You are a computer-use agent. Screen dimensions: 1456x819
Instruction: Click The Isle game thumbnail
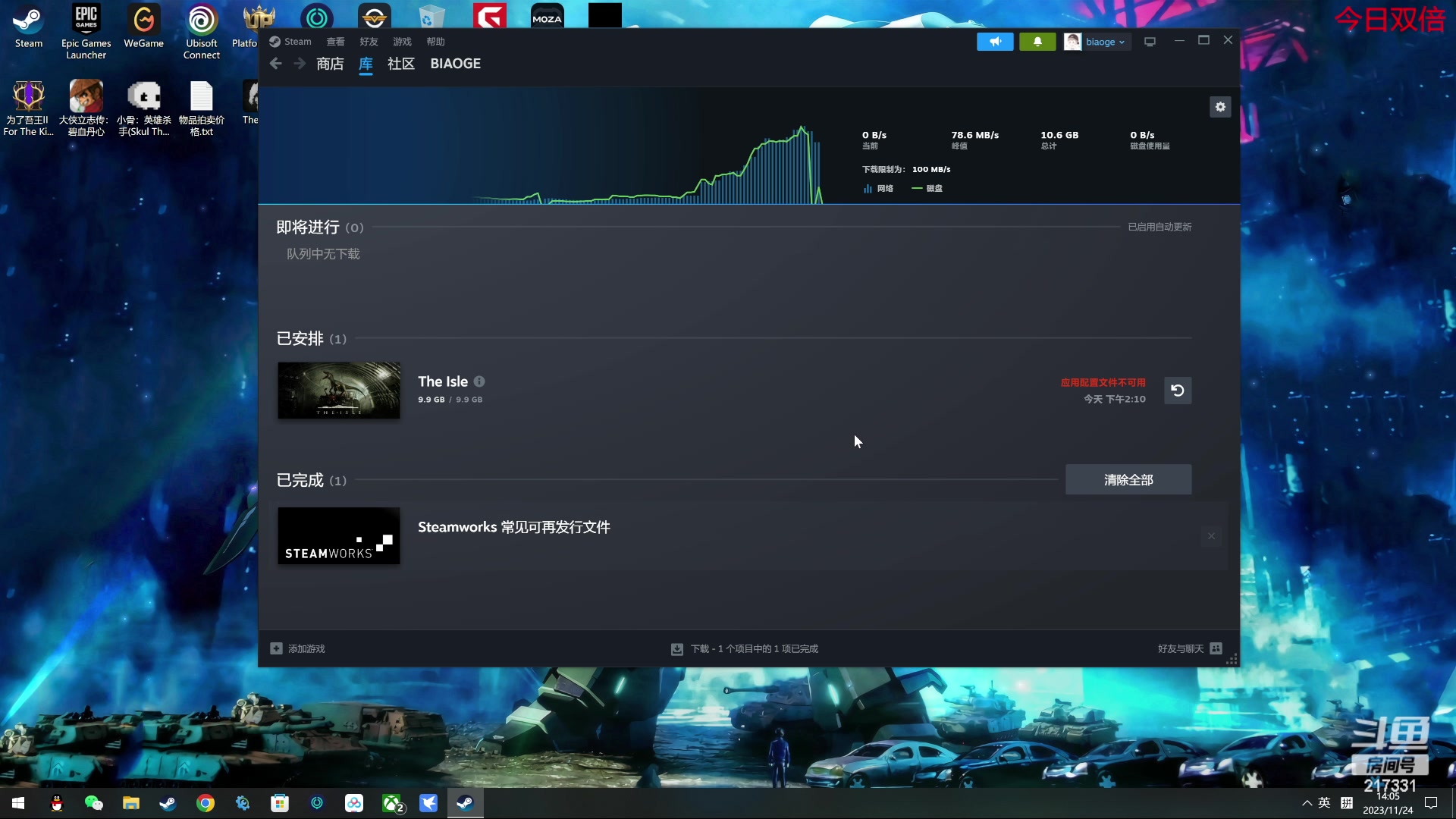tap(339, 391)
